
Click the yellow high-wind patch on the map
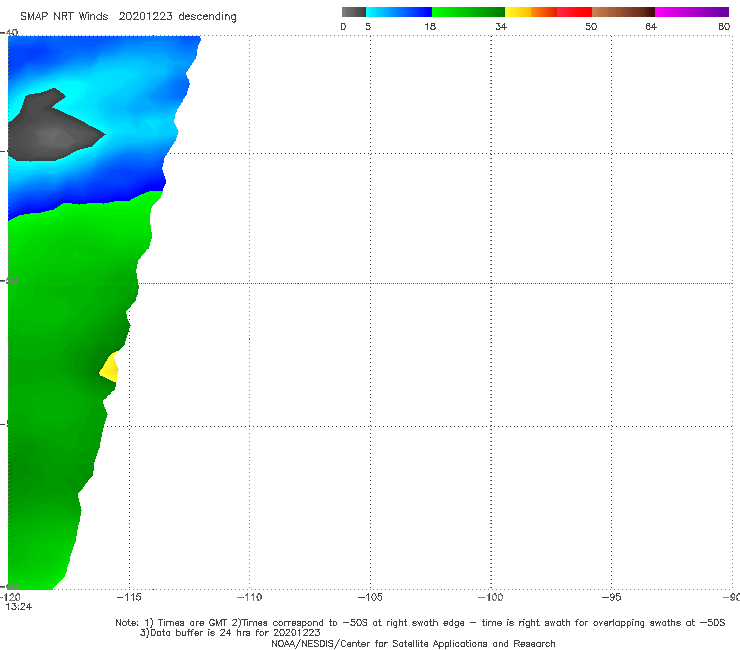[x=110, y=368]
